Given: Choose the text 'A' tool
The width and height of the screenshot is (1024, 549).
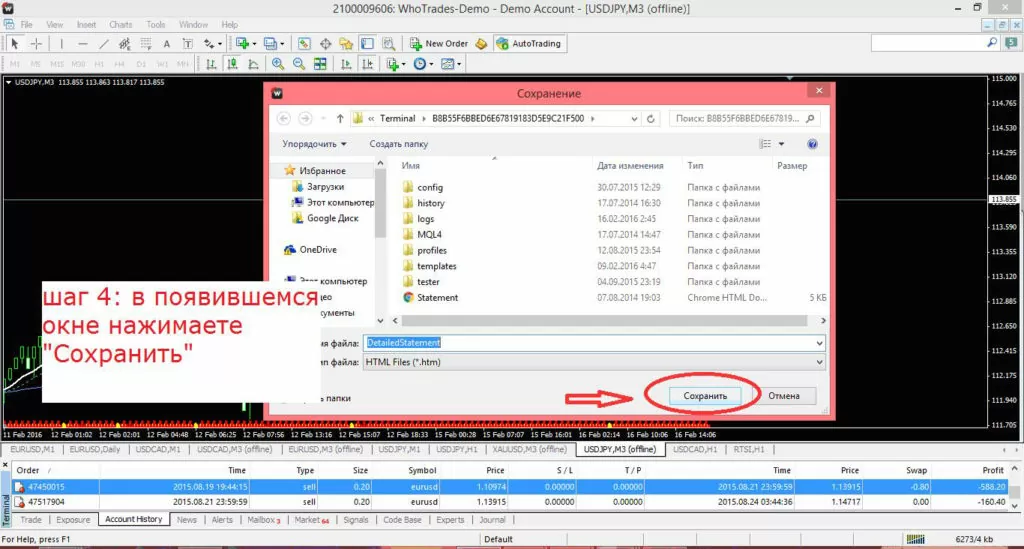Looking at the screenshot, I should coord(167,44).
